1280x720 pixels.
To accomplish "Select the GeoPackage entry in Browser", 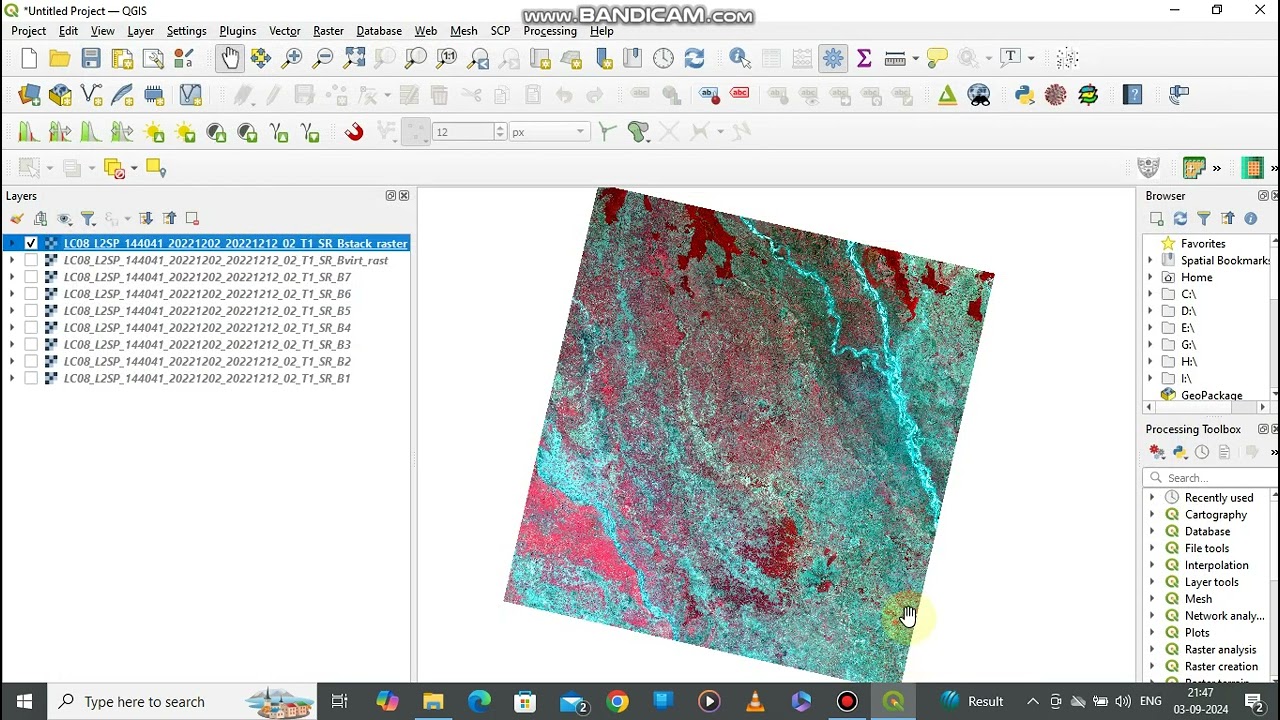I will coord(1211,395).
